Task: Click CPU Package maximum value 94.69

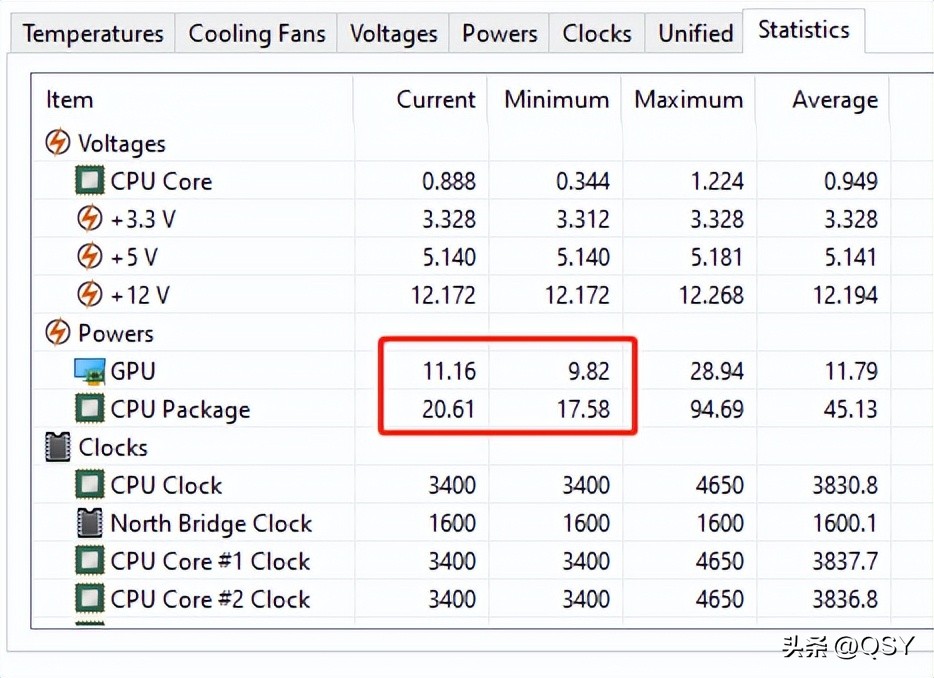Action: click(x=717, y=409)
